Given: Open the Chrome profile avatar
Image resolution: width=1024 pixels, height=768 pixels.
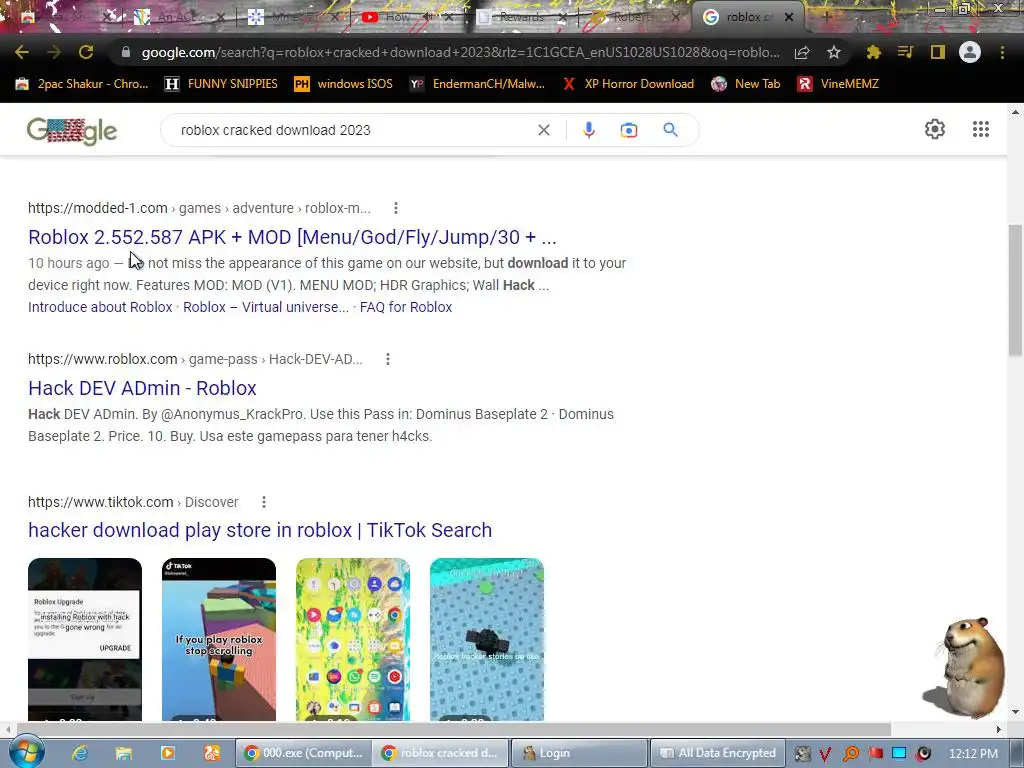Looking at the screenshot, I should pyautogui.click(x=970, y=52).
